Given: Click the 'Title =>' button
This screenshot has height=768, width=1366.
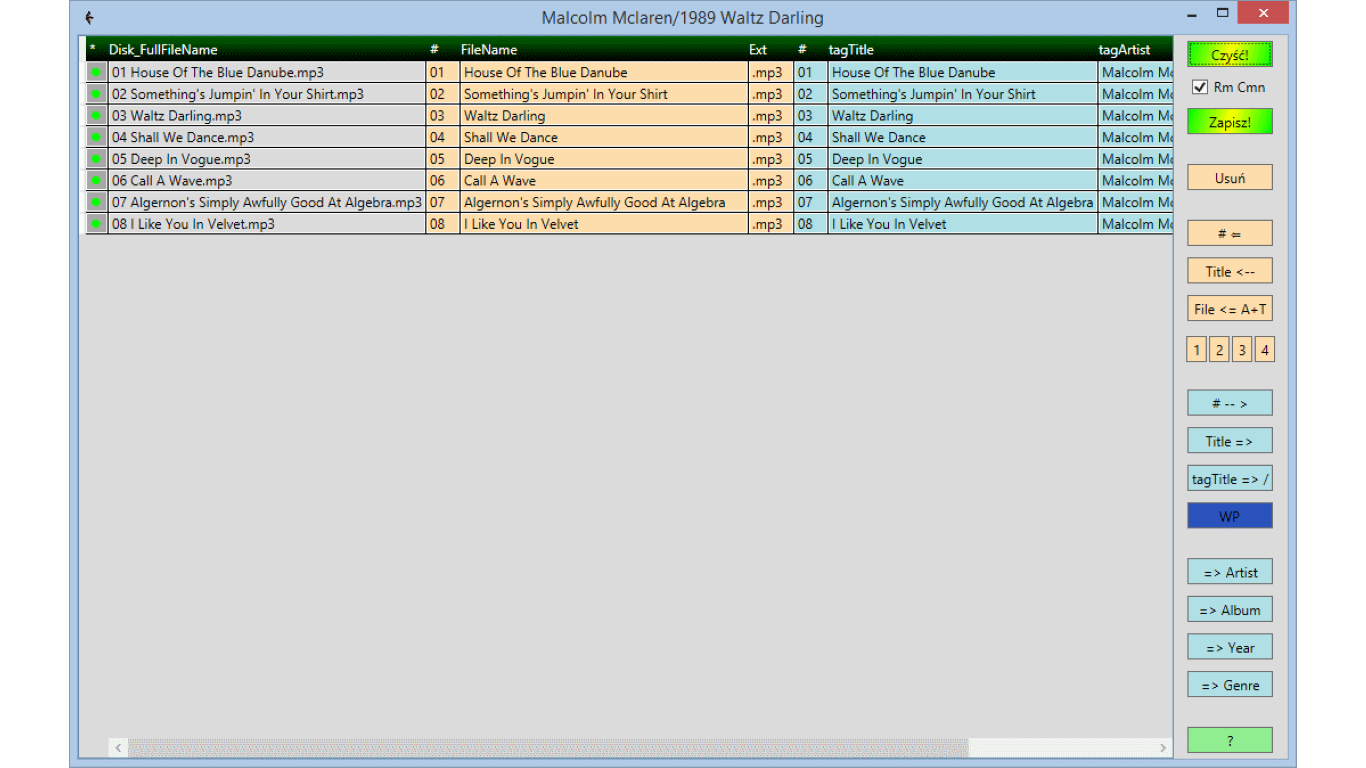Looking at the screenshot, I should (x=1230, y=441).
